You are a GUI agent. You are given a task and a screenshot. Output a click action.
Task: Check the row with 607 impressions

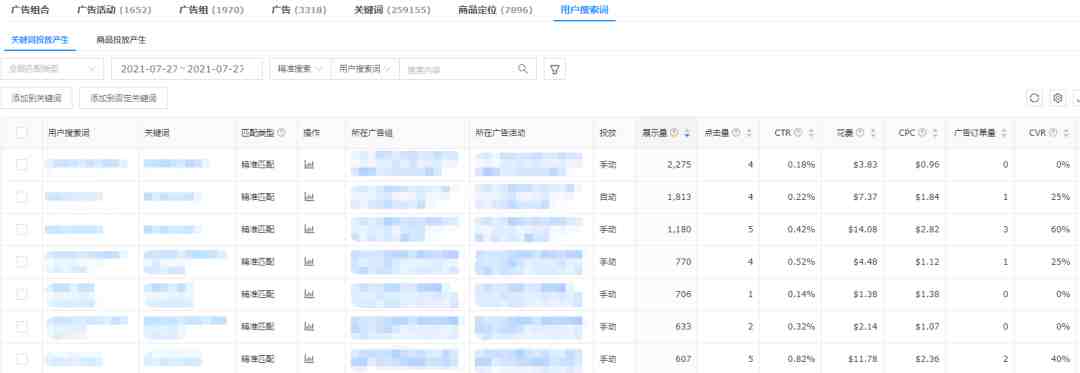click(21, 359)
